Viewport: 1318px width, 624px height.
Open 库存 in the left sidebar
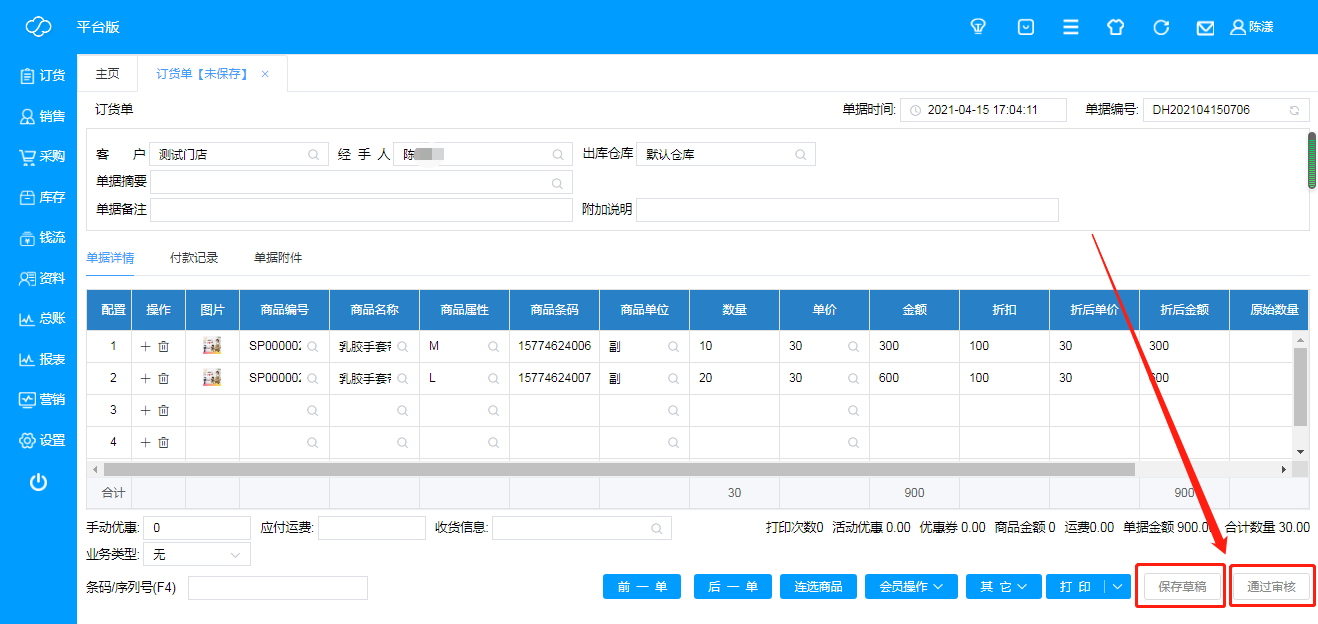[40, 197]
